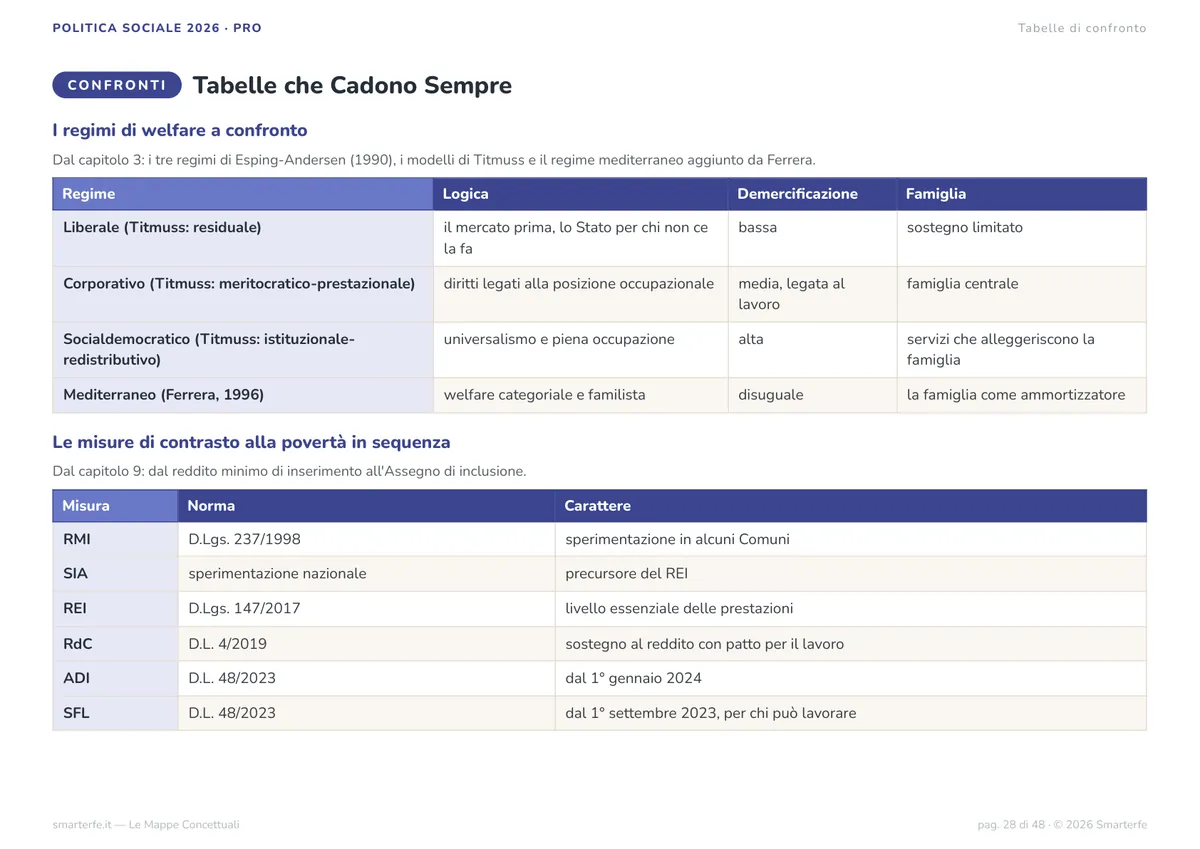
Task: Click heading "Le misure di contrasto alla povertà in sequenza"
Action: 251,442
